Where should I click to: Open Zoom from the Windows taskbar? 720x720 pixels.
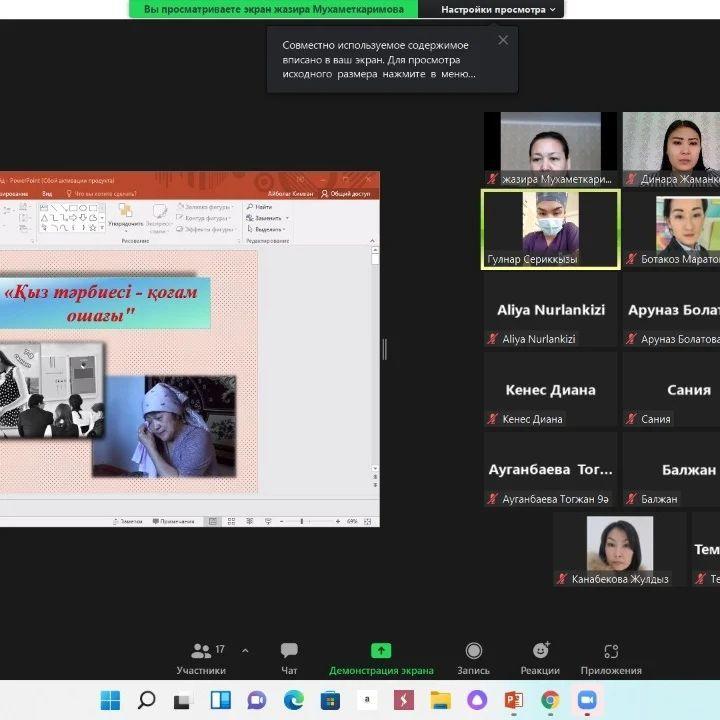coord(585,700)
